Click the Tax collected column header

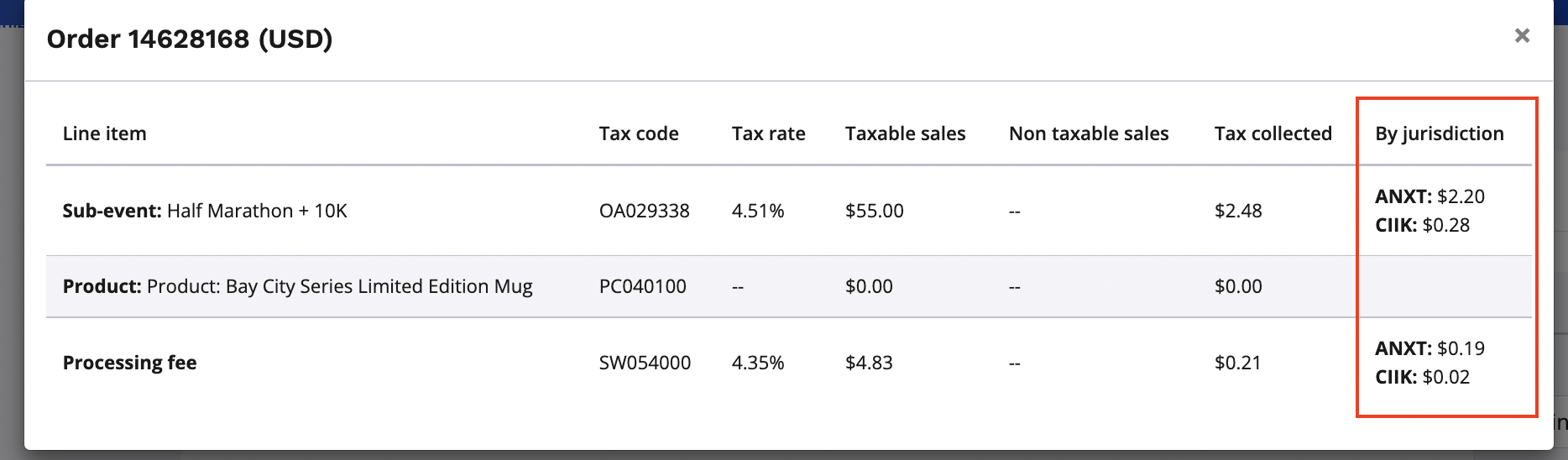(1273, 133)
